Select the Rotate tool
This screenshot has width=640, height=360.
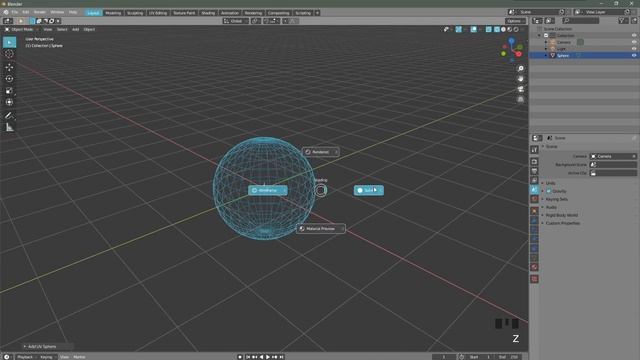[9, 79]
